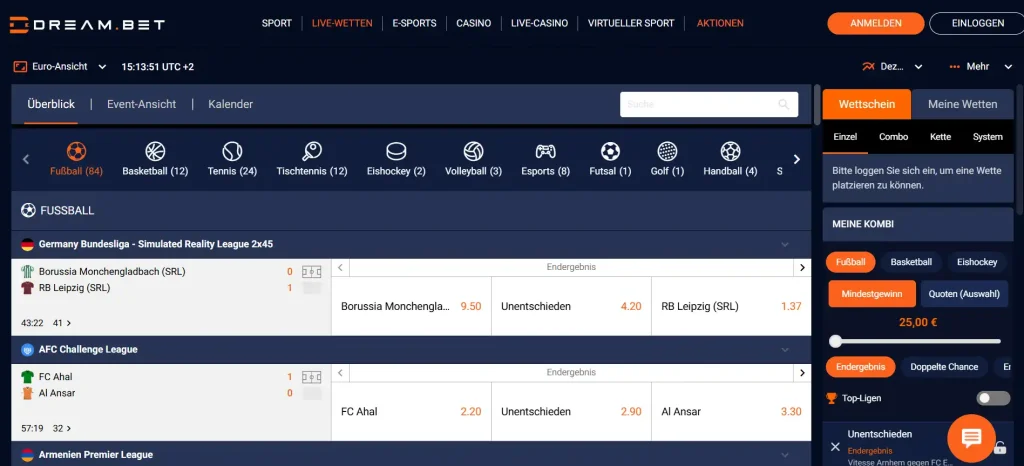Screen dimensions: 1024x466
Task: Select the Endergebnis market chip
Action: [860, 367]
